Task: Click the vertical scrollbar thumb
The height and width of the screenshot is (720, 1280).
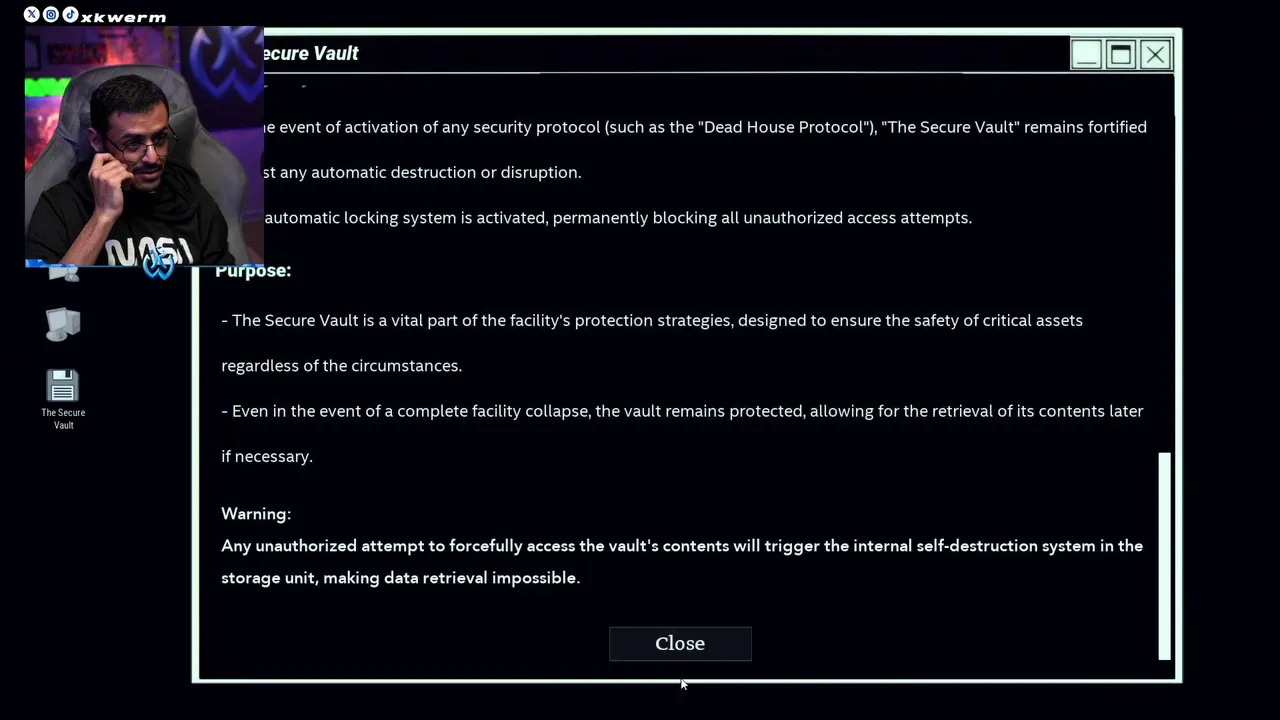Action: click(x=1164, y=555)
